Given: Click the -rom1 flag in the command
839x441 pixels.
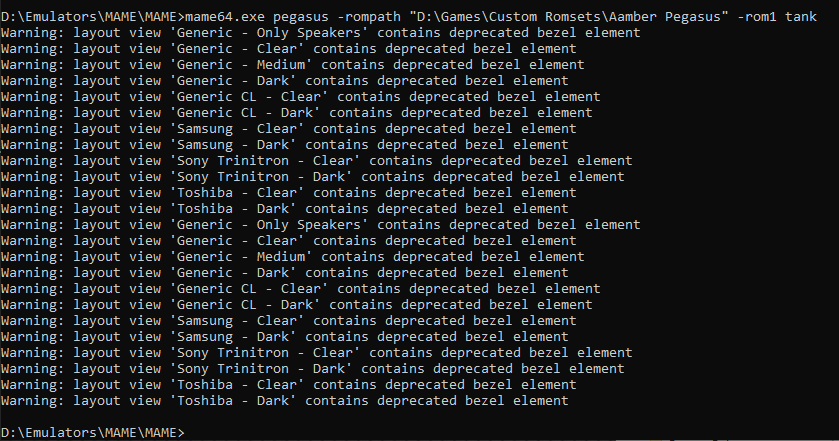Looking at the screenshot, I should pos(757,17).
